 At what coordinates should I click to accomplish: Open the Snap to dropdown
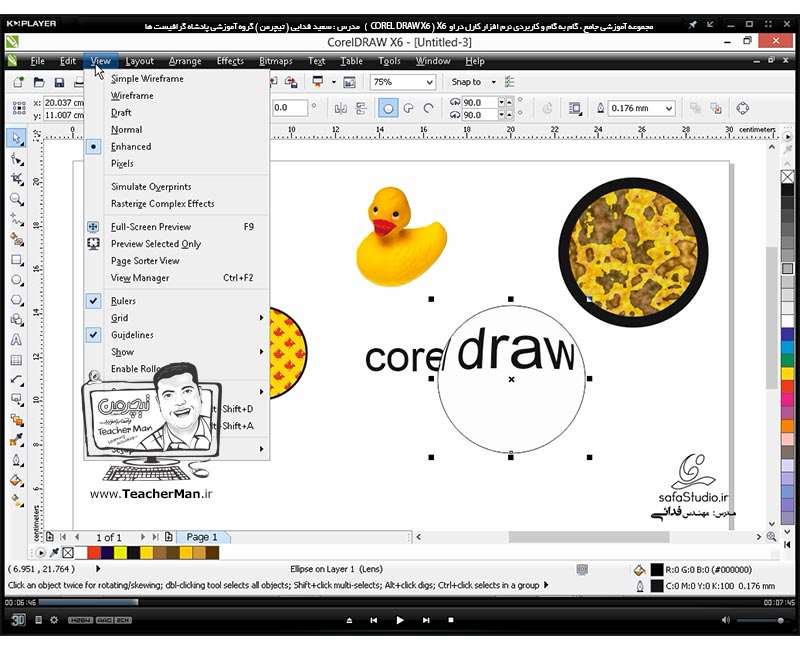point(493,82)
